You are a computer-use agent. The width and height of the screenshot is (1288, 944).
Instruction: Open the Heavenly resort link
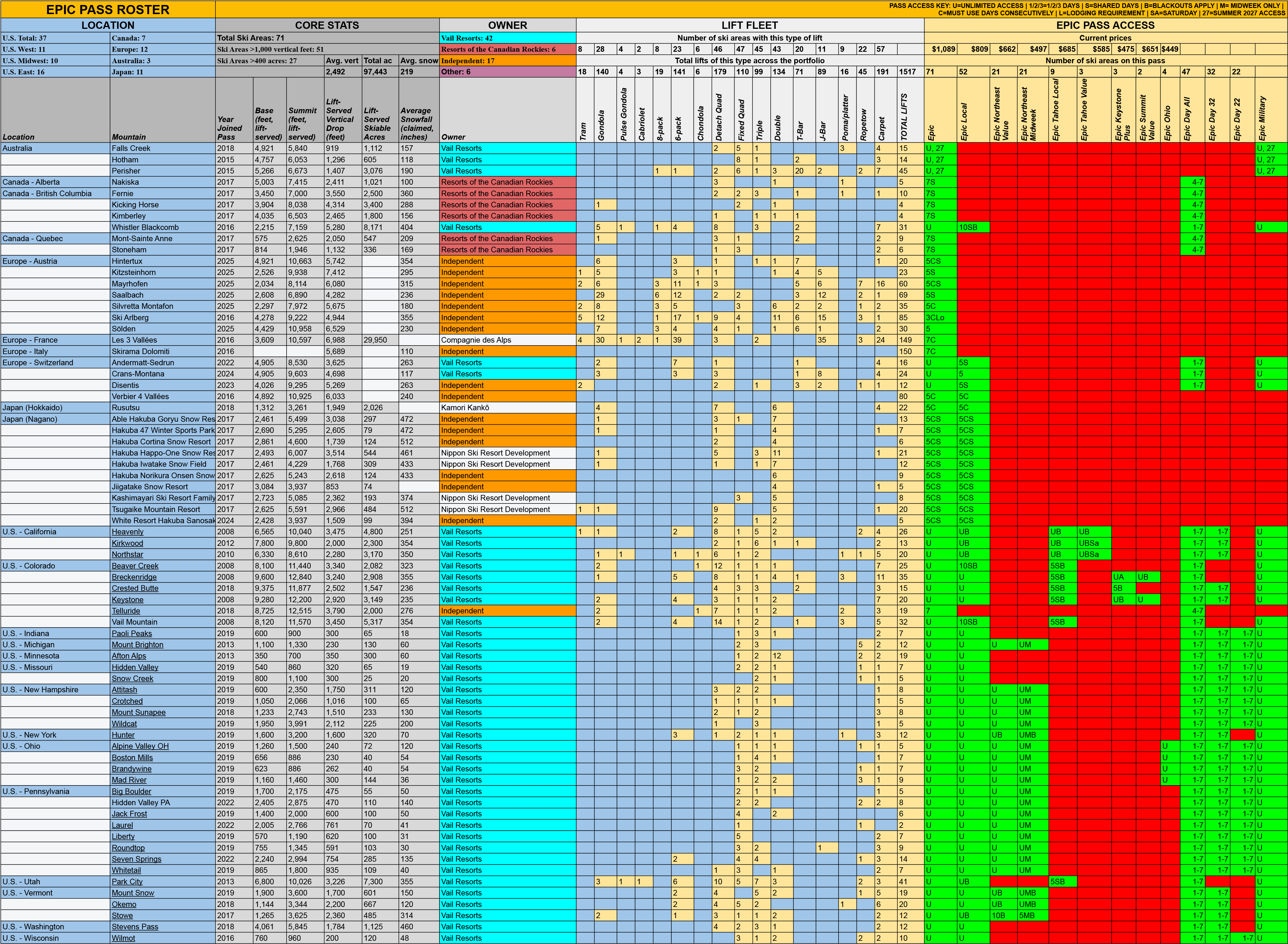tap(127, 532)
